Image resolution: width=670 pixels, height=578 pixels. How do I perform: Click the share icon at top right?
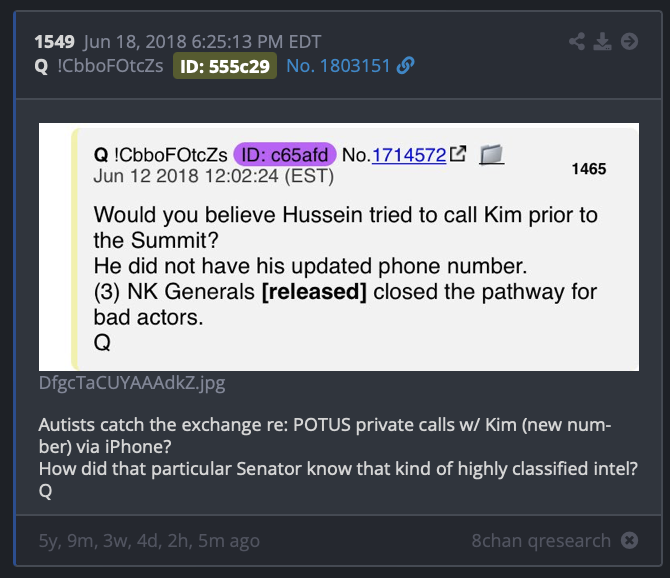577,41
